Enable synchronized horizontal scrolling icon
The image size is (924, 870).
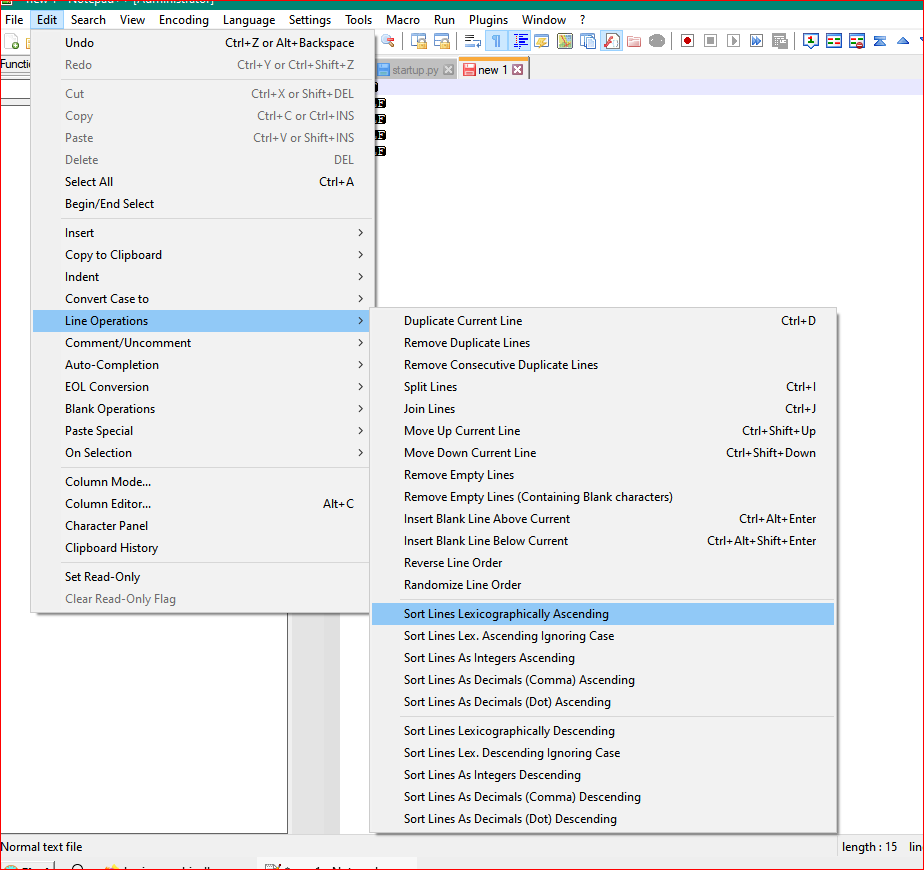click(442, 41)
